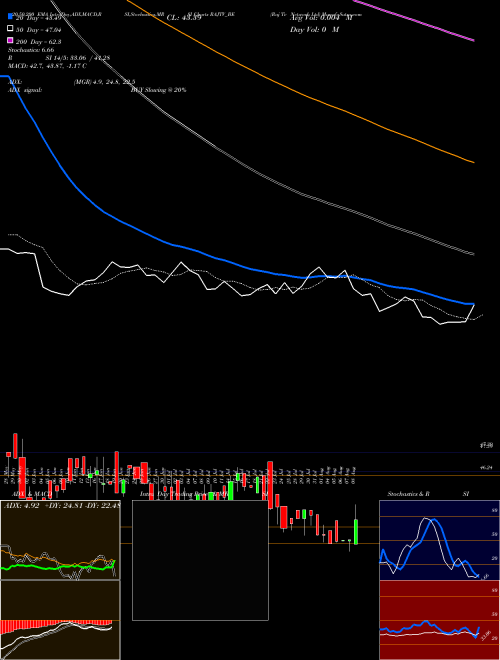
Task: Click the 'ADX & MACD' panel heading
Action: pos(32,494)
